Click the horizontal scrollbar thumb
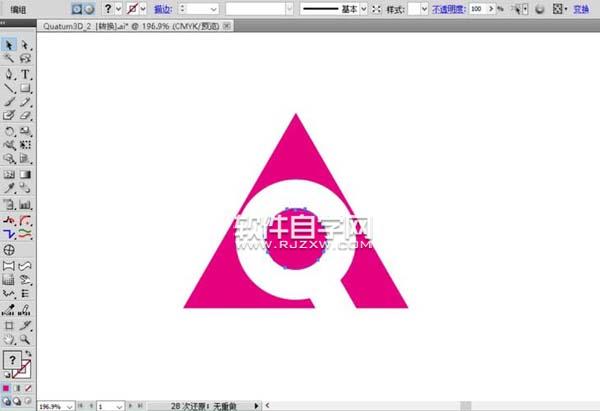 (466, 406)
